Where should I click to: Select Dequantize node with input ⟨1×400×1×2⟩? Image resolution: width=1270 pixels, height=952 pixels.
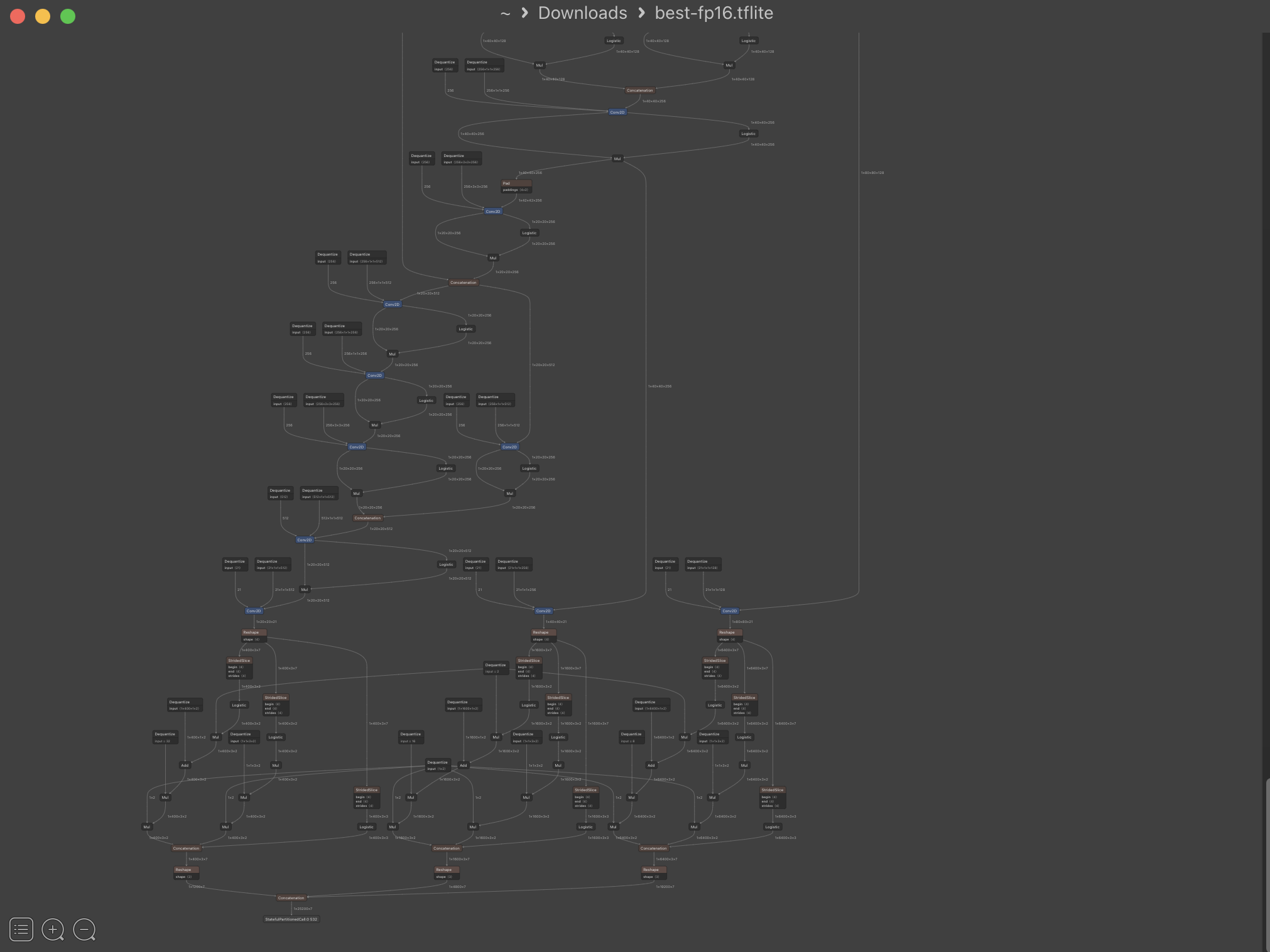[x=185, y=705]
